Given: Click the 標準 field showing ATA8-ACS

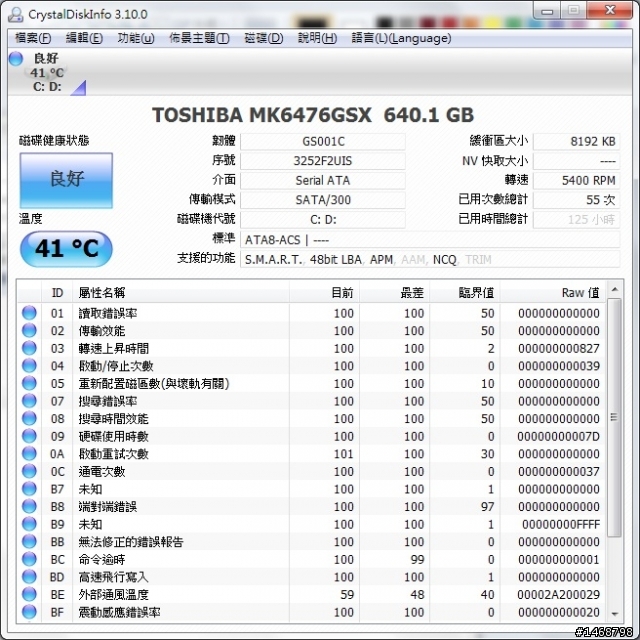Looking at the screenshot, I should click(x=430, y=240).
